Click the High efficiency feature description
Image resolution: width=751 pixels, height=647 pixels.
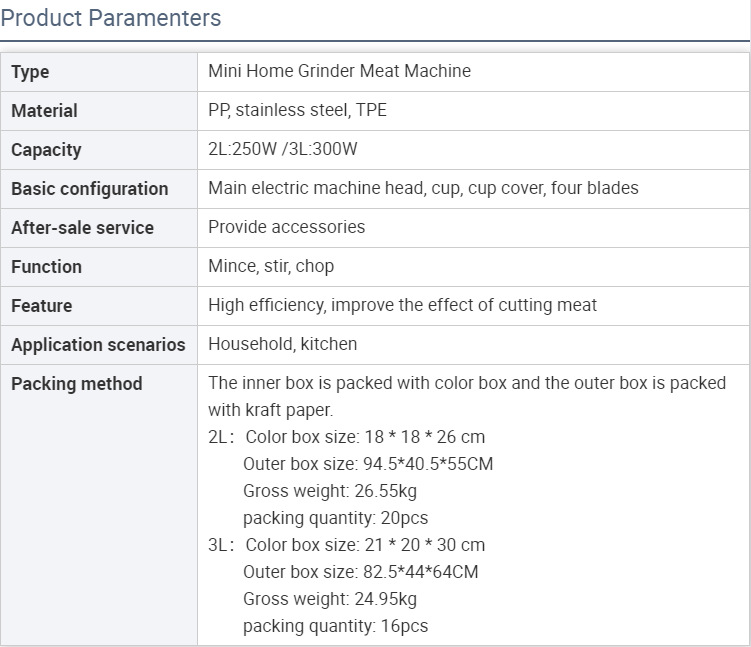(402, 305)
